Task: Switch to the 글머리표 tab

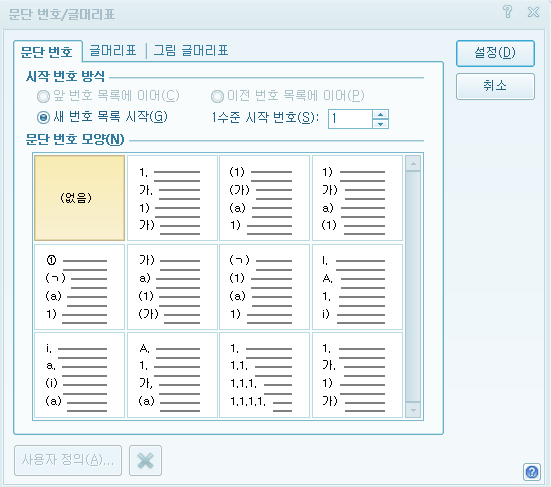Action: click(x=113, y=51)
